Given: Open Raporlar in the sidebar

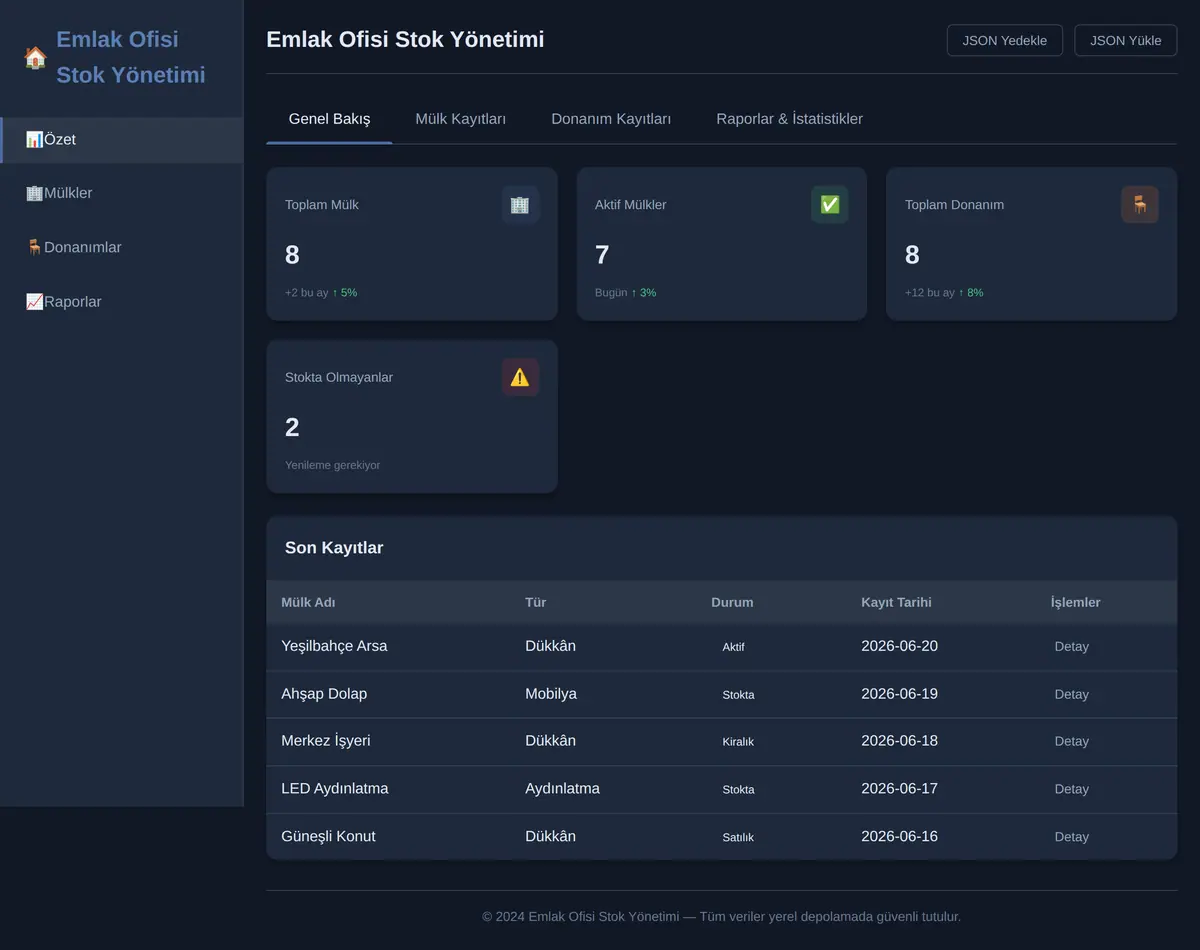Looking at the screenshot, I should 122,302.
